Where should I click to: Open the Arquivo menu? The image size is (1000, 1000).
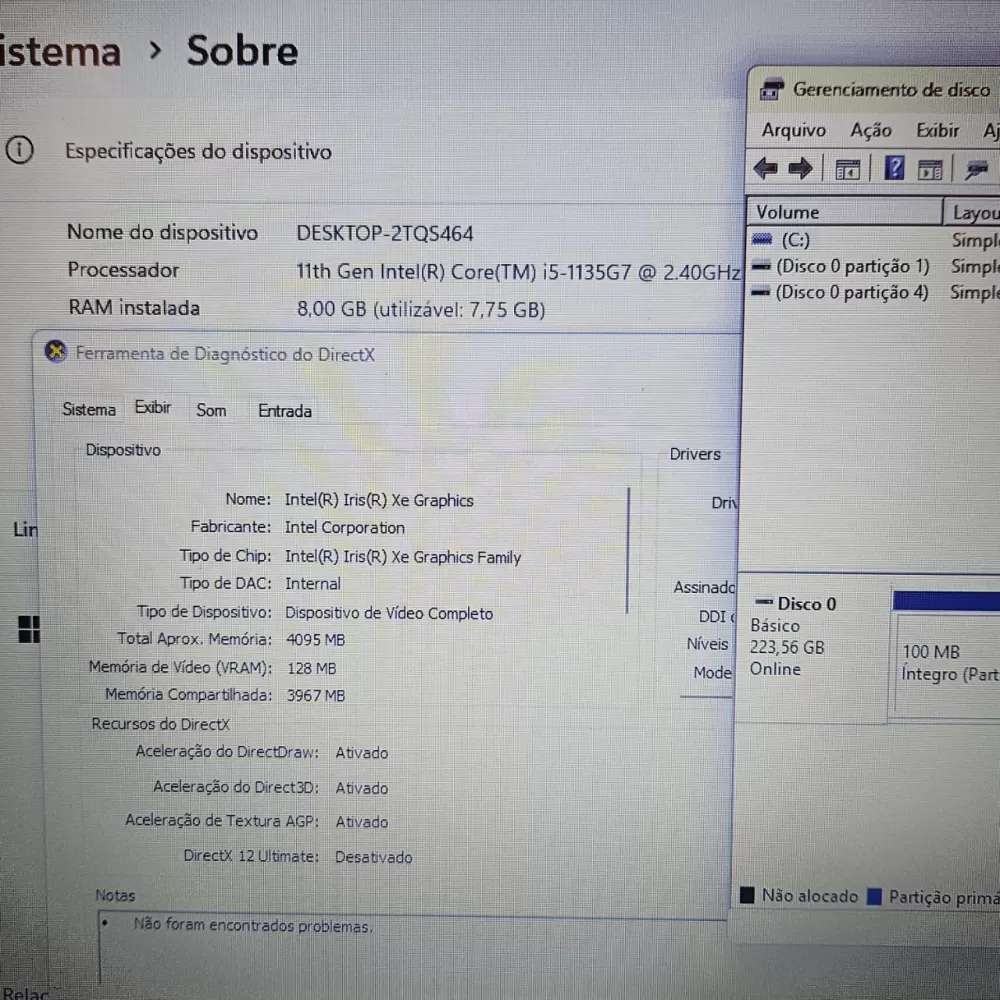[793, 131]
